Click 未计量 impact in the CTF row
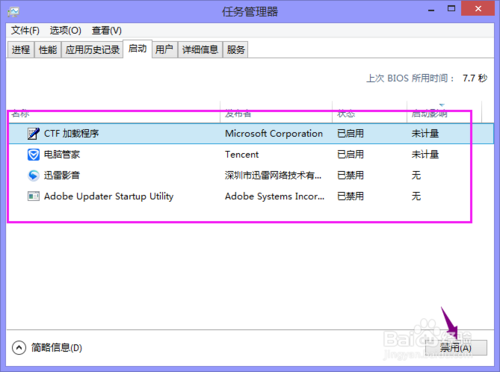 pyautogui.click(x=425, y=134)
